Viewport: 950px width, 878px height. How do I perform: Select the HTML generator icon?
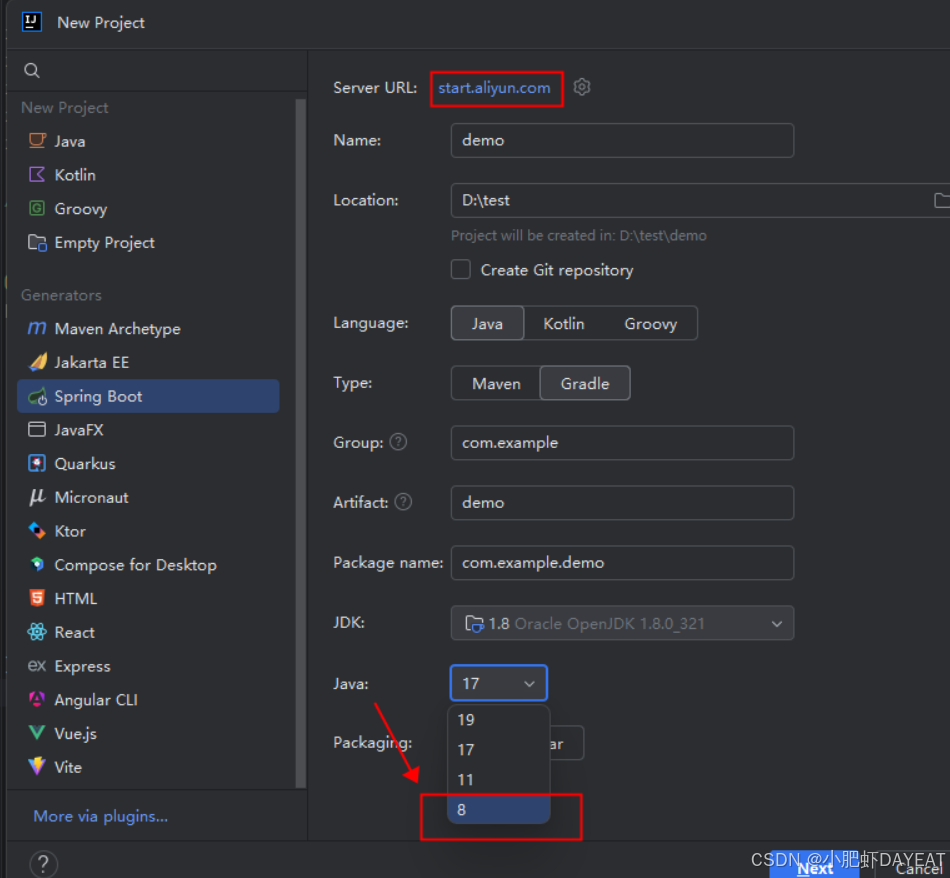coord(37,598)
